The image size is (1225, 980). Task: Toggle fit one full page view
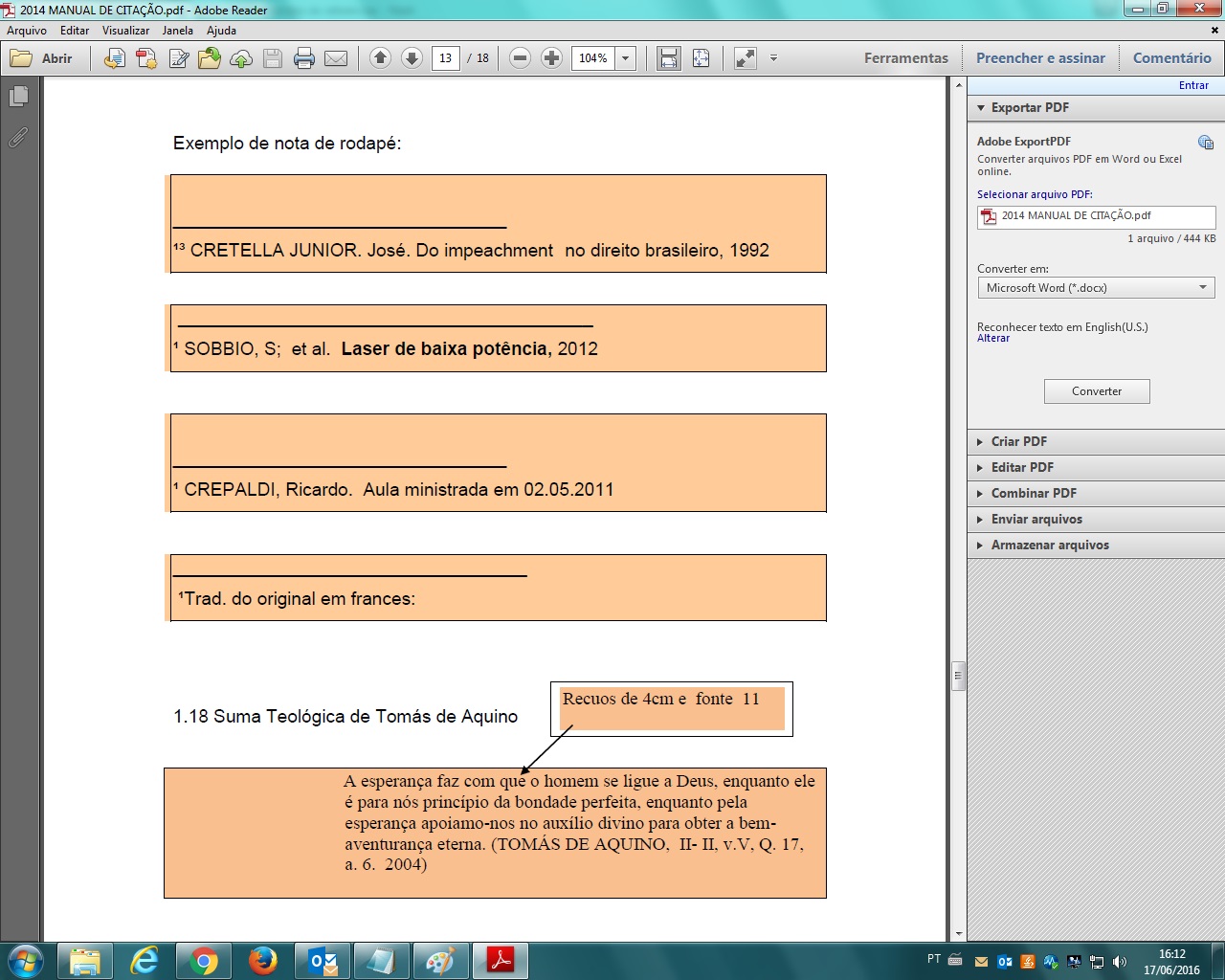click(x=702, y=58)
